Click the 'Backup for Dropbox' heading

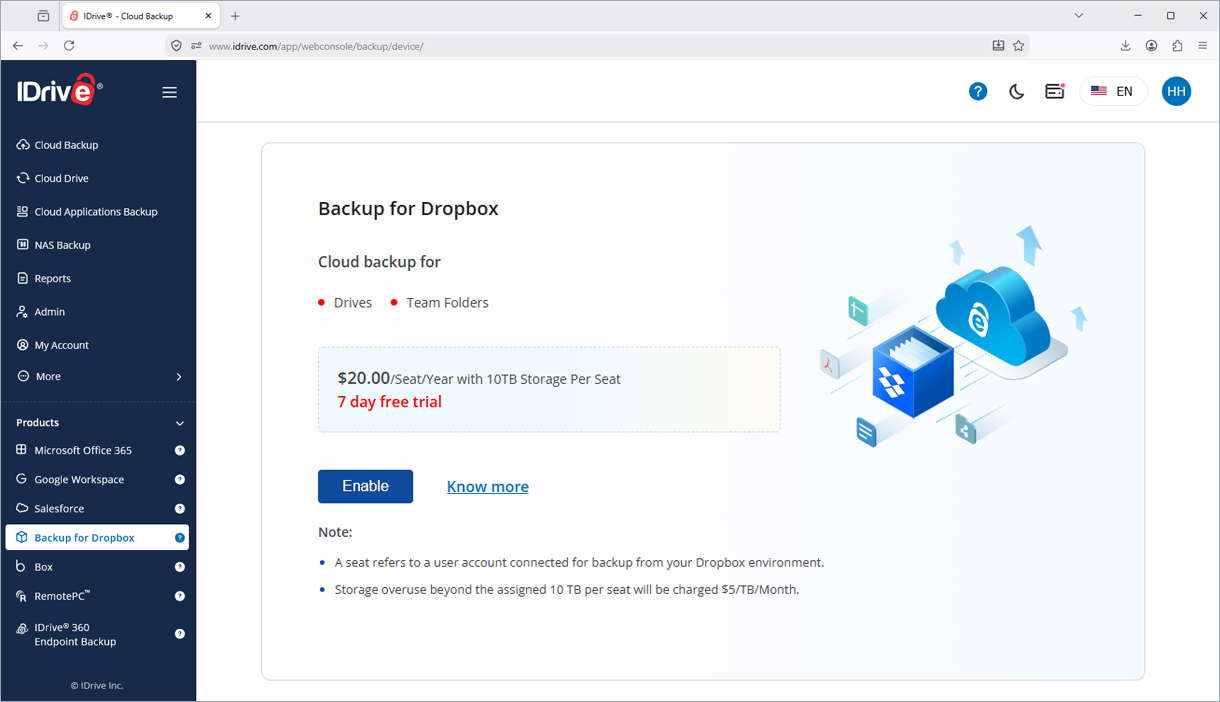408,209
